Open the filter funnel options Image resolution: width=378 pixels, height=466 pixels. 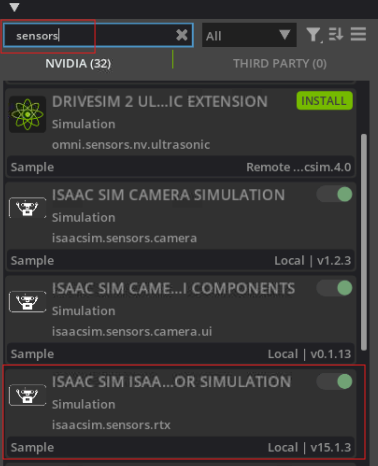point(313,35)
